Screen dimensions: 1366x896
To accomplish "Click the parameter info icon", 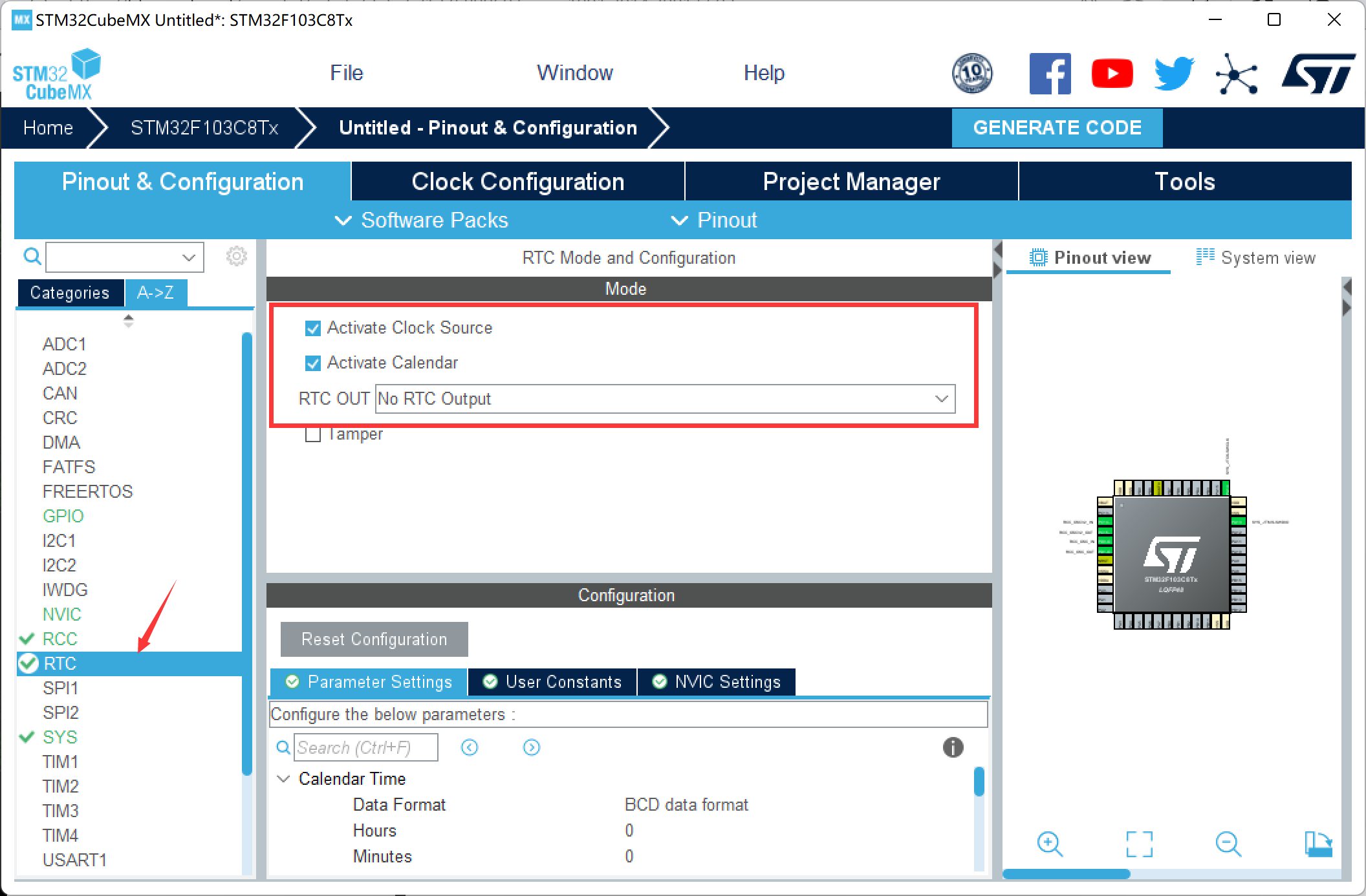I will click(x=953, y=747).
